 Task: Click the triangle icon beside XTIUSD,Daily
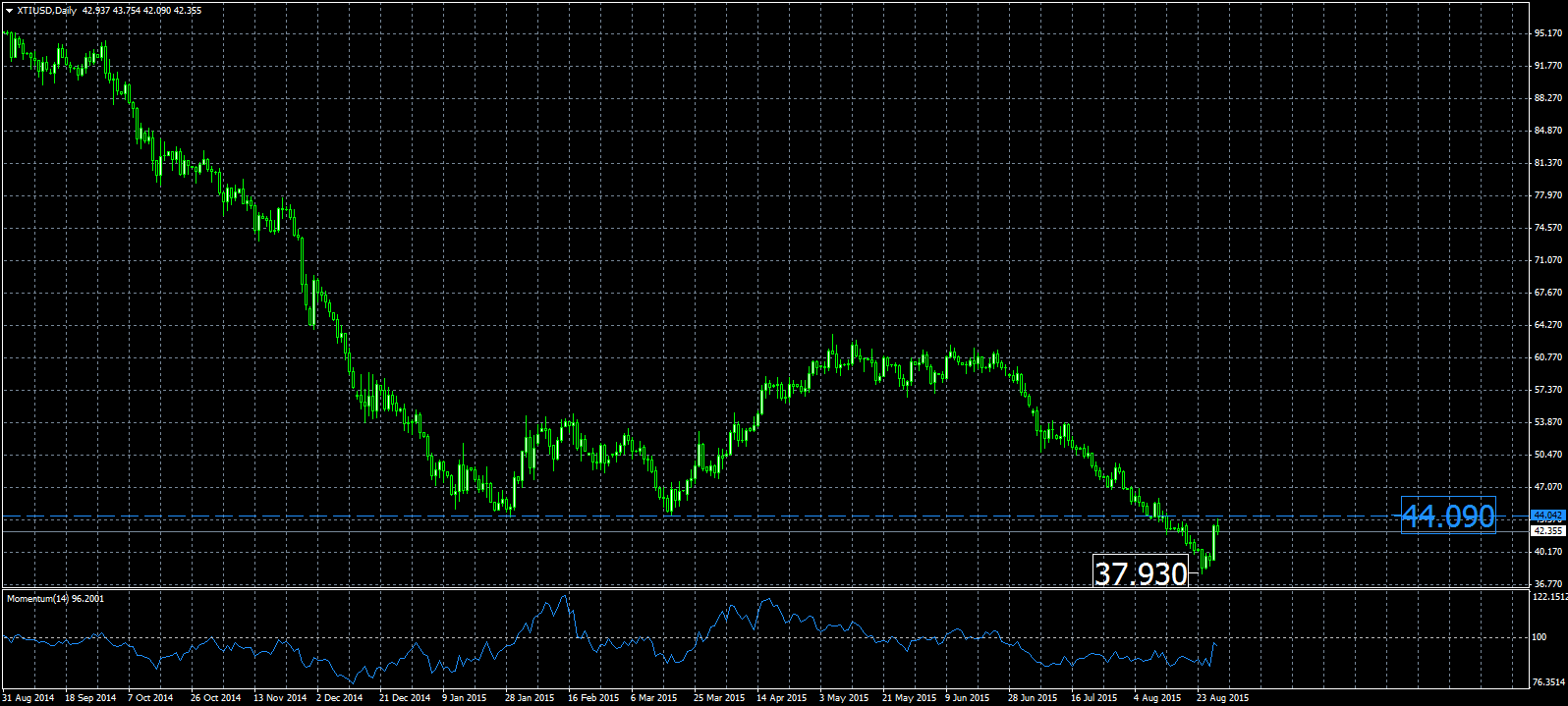tap(9, 11)
